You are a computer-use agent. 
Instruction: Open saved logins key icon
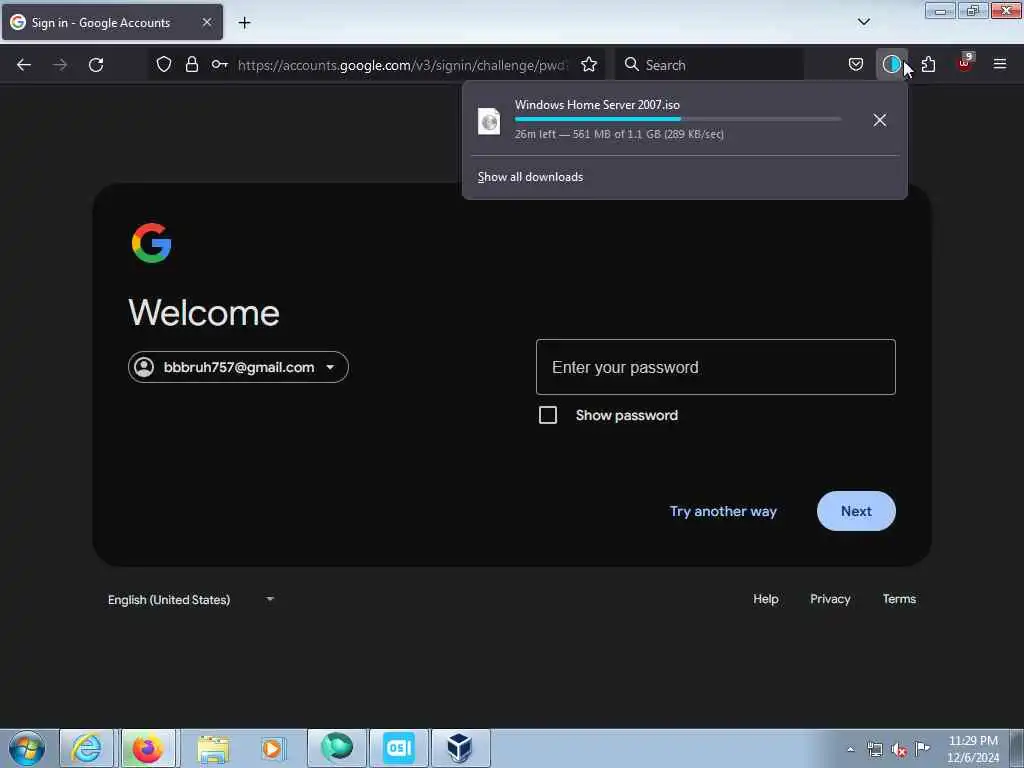click(219, 64)
